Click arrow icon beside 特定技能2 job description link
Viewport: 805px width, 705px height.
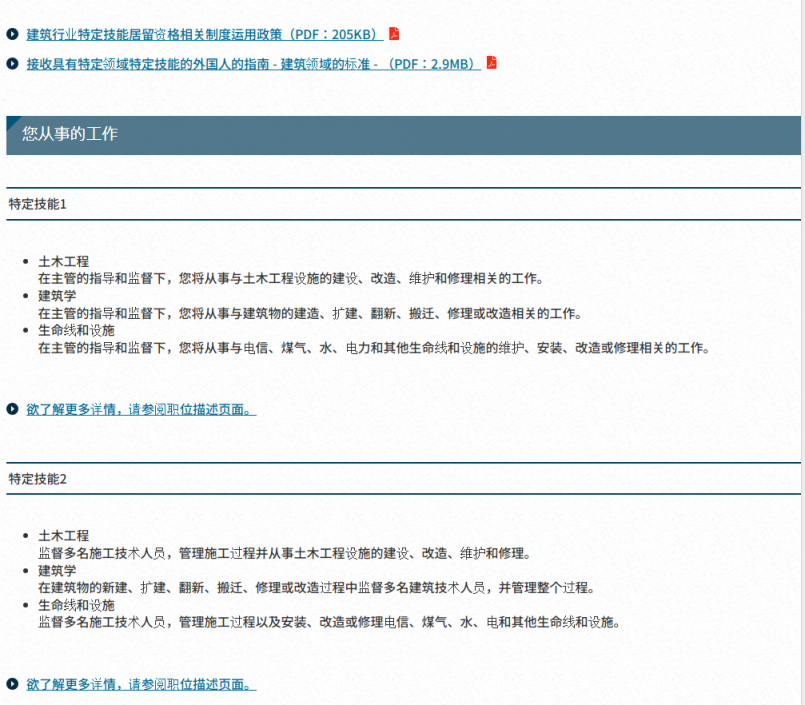[x=12, y=684]
